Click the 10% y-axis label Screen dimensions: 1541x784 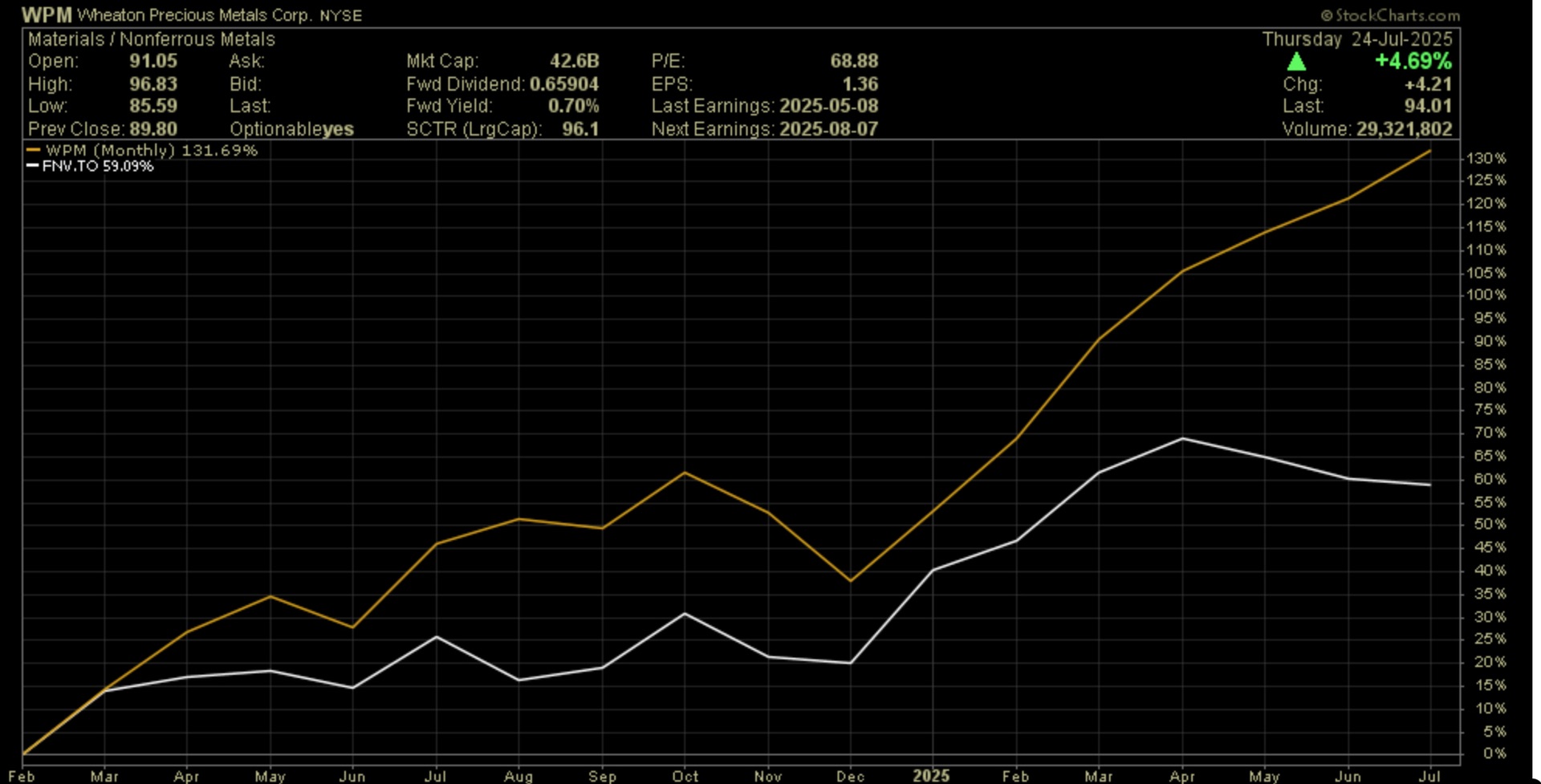click(x=1490, y=709)
